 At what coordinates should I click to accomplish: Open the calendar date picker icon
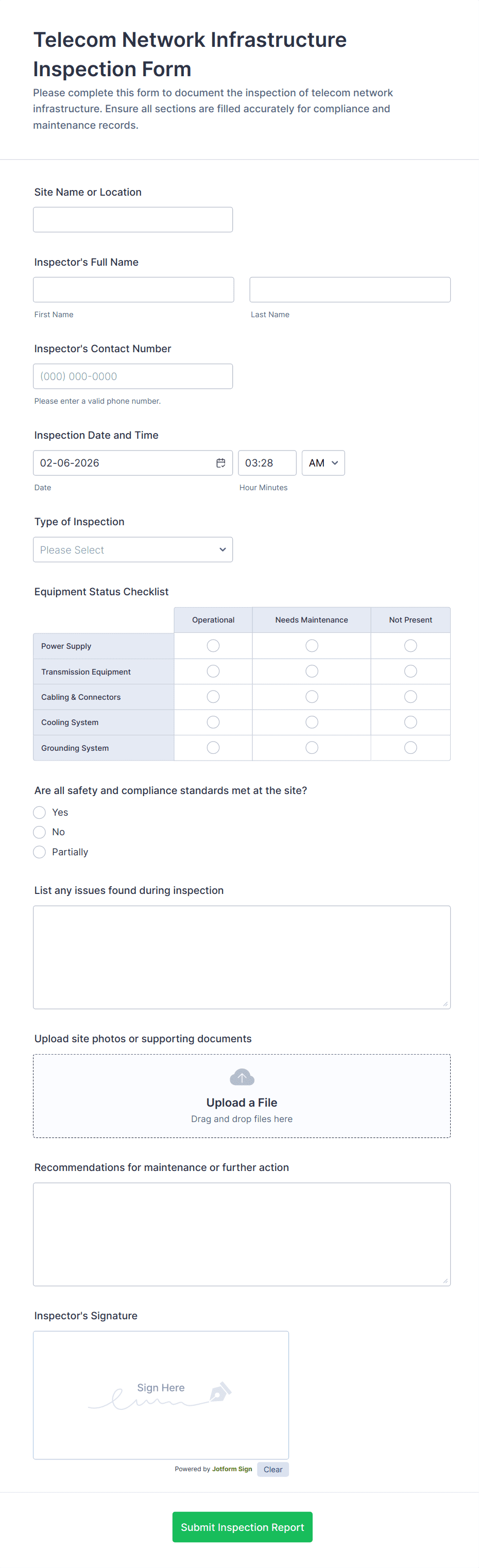coord(220,463)
